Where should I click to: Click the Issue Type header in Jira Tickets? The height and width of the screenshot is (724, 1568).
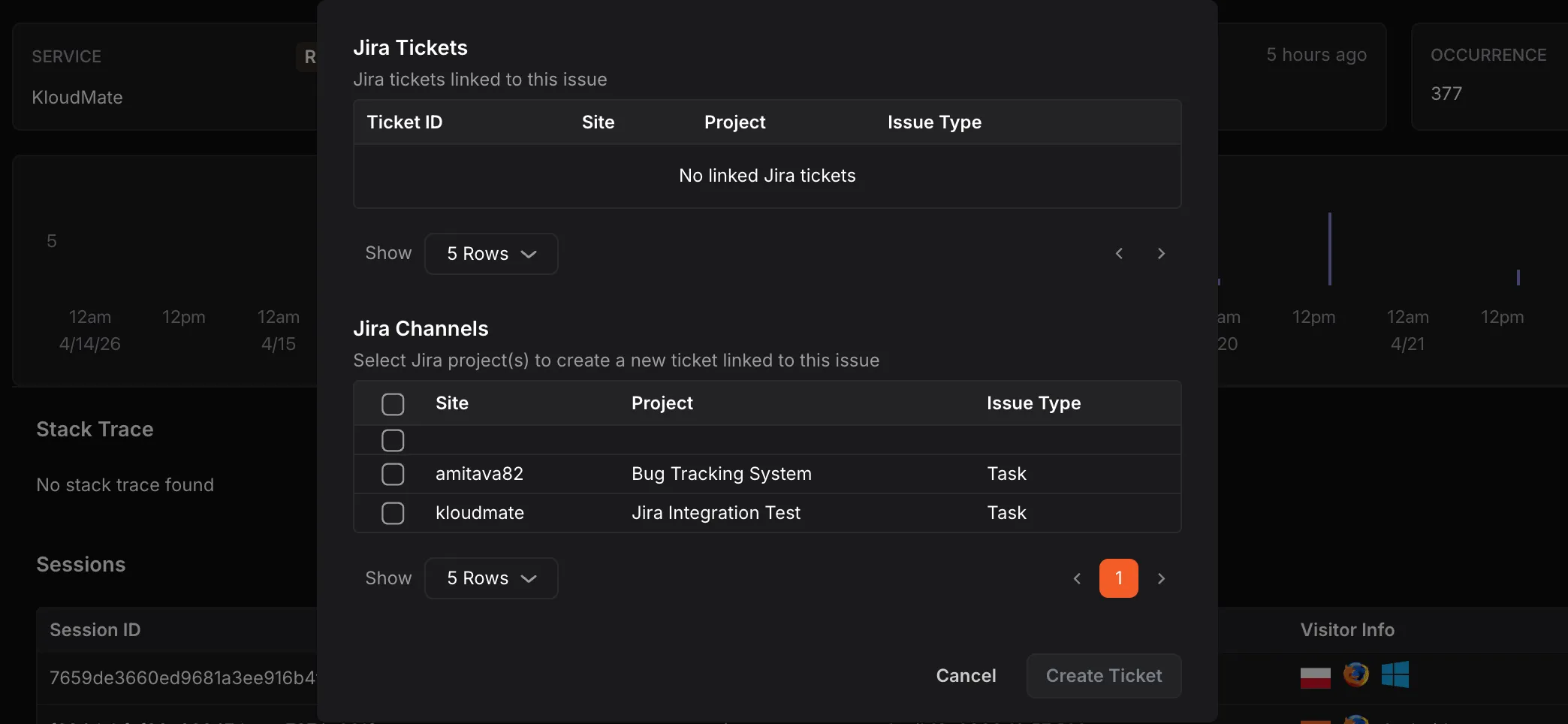pyautogui.click(x=935, y=122)
